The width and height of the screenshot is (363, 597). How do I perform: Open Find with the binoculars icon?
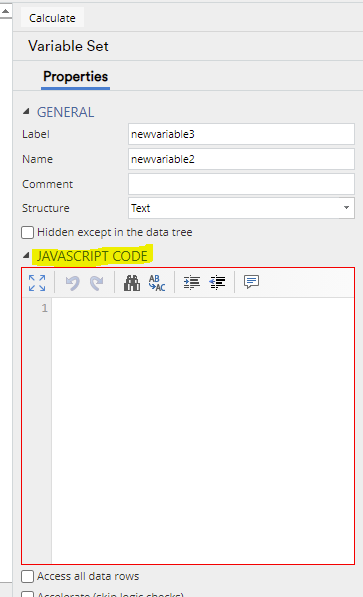[132, 283]
